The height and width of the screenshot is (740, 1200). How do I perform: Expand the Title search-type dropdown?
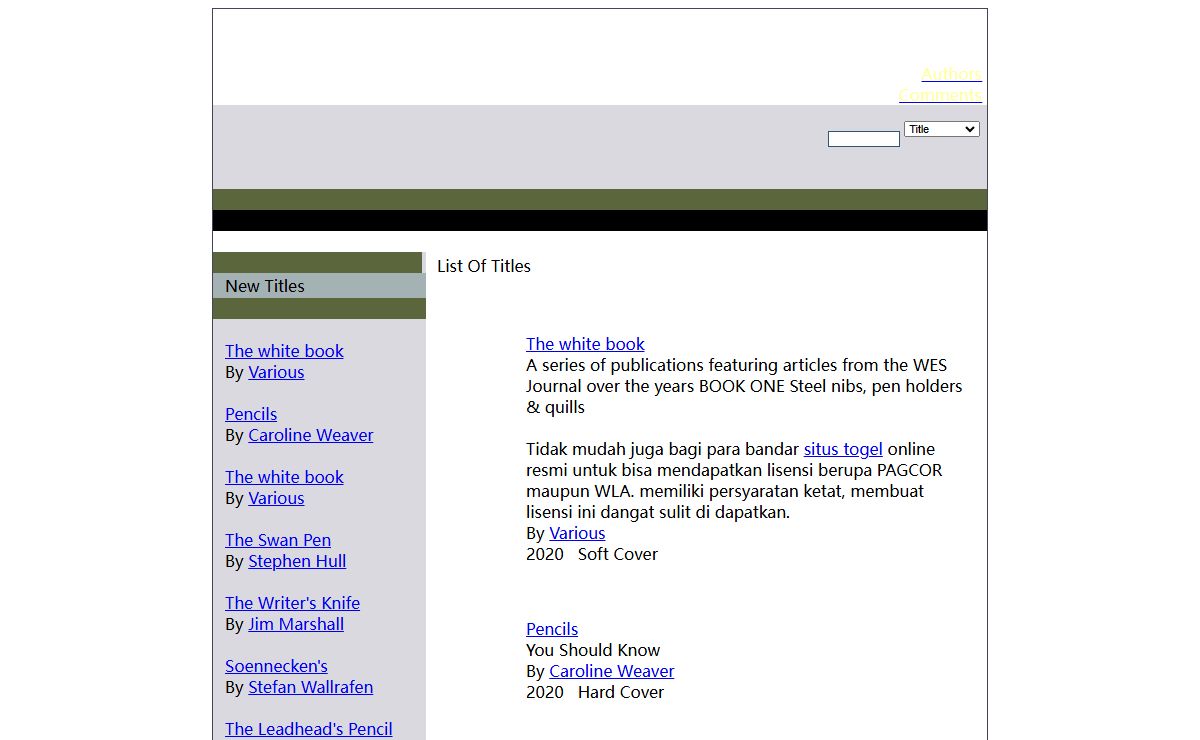942,129
